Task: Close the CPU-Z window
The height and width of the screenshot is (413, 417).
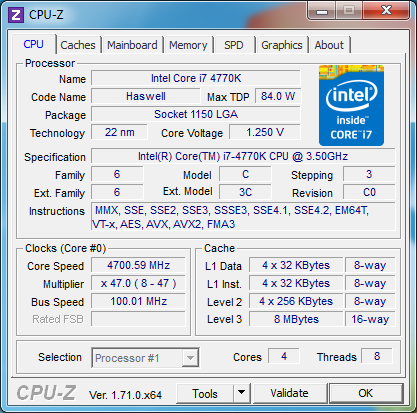Action: tap(387, 11)
